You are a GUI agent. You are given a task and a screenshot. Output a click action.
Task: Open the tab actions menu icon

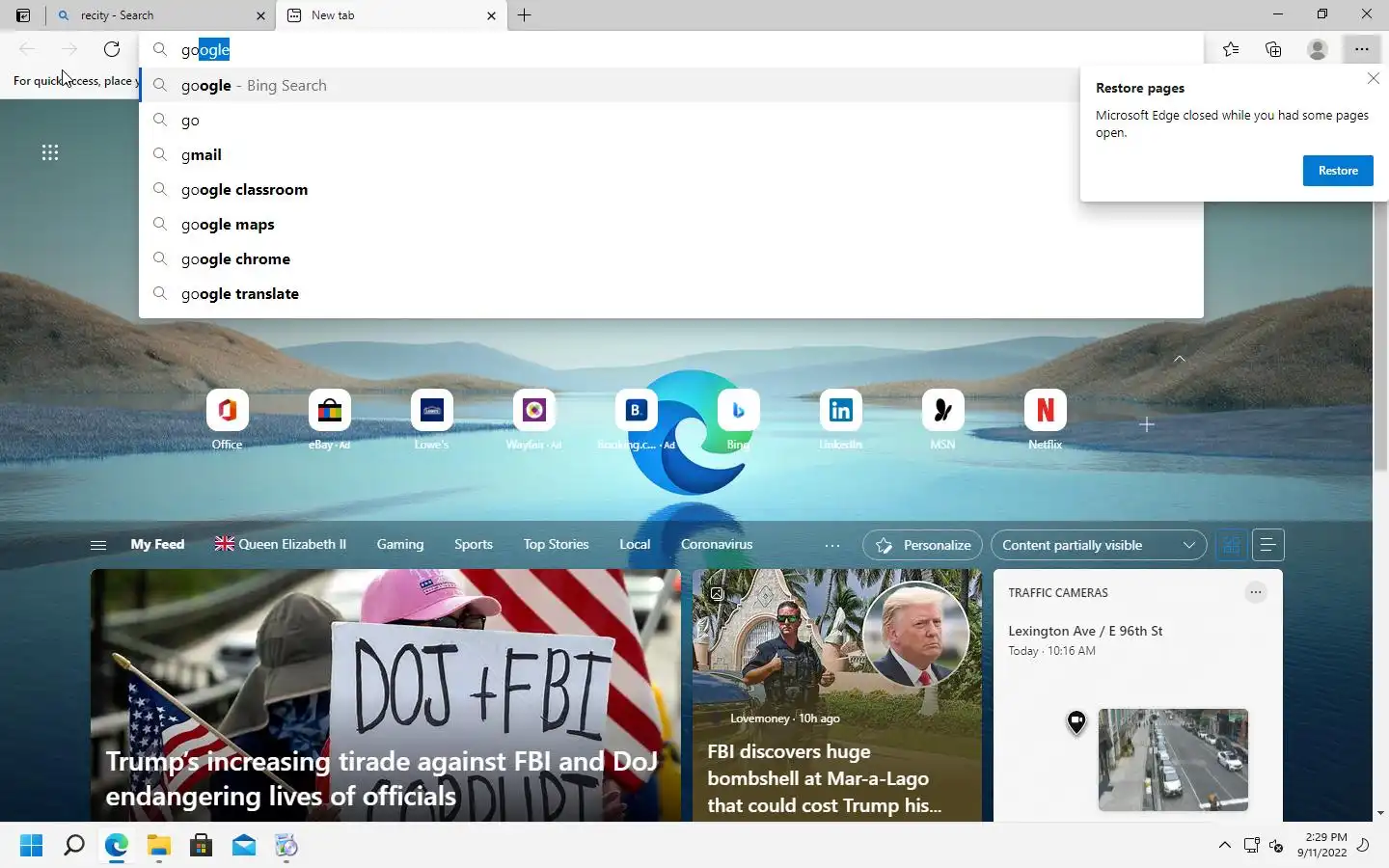23,15
